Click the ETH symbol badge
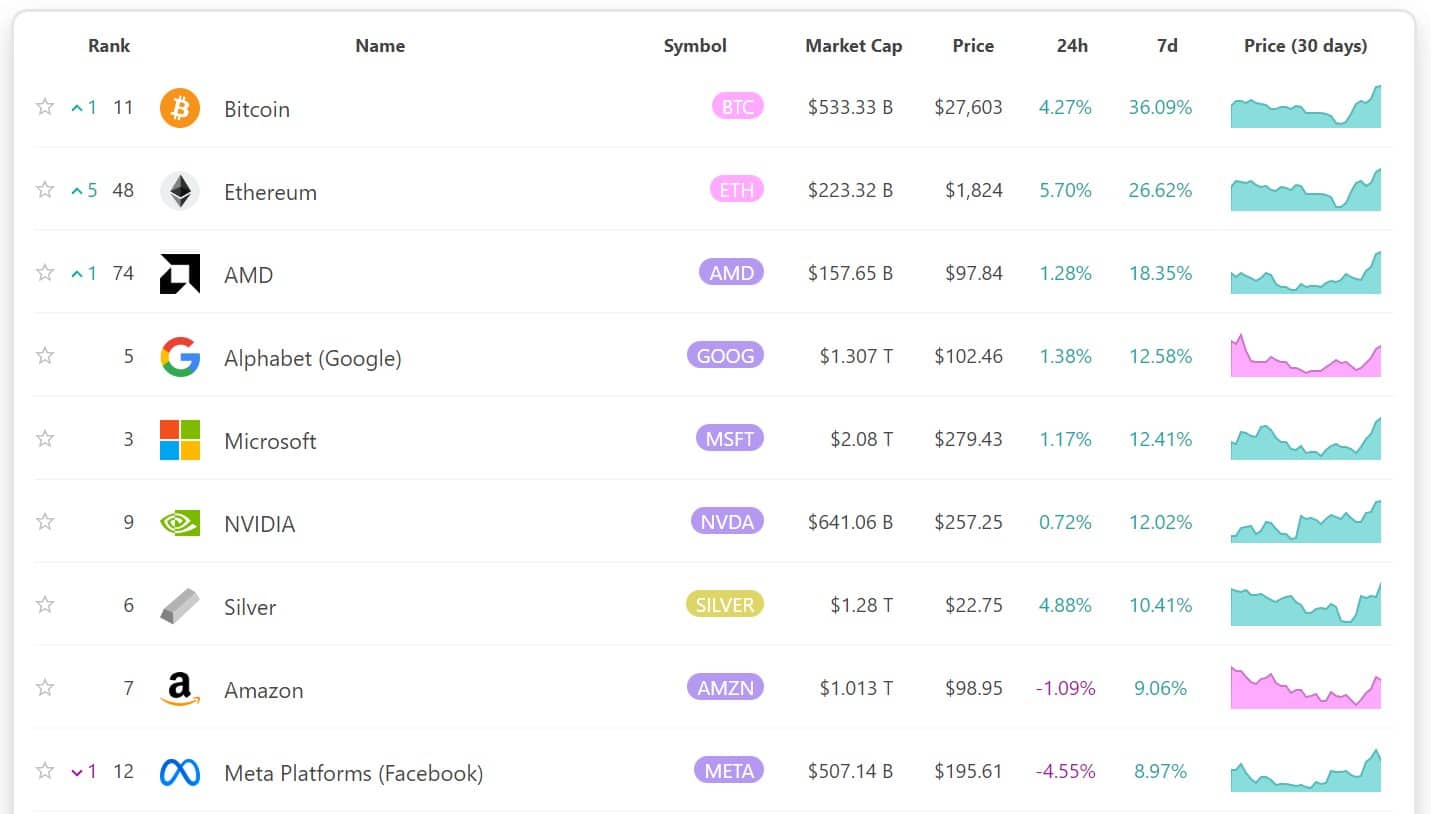 tap(737, 189)
